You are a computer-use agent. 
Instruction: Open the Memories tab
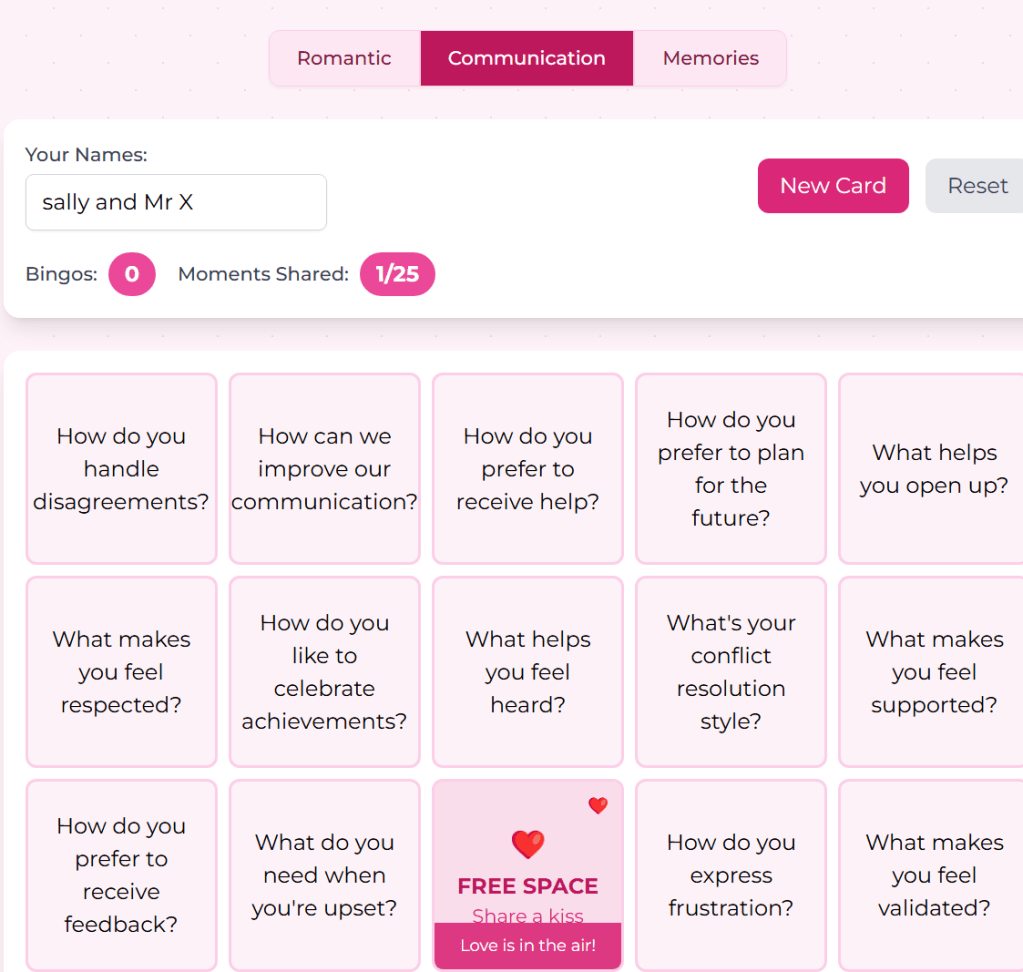point(710,58)
